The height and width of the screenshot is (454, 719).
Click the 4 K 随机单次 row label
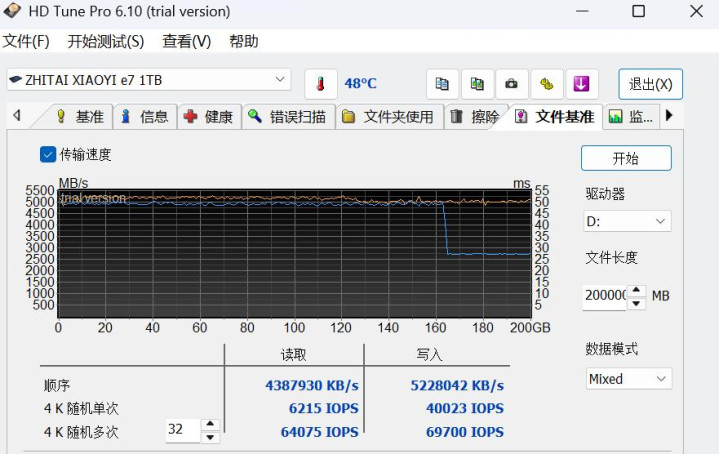click(81, 408)
